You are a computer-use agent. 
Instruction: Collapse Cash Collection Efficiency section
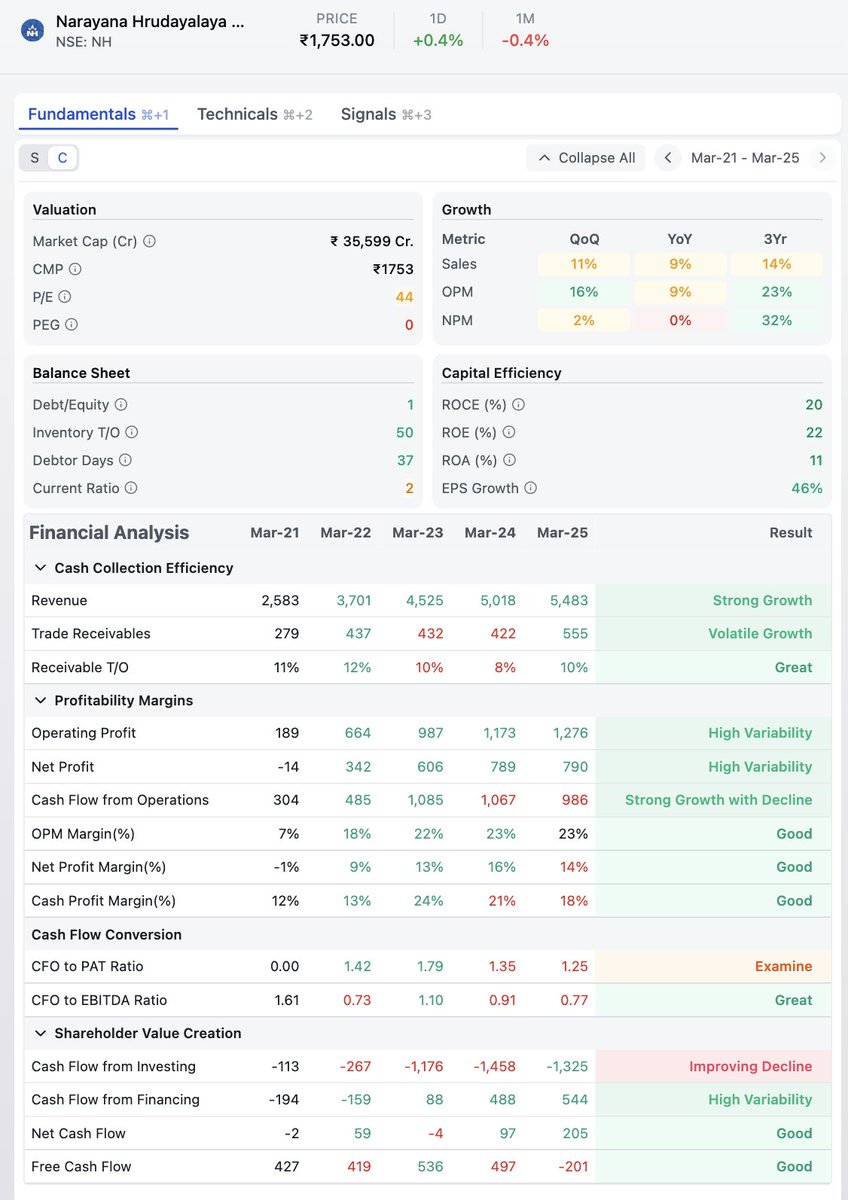[x=40, y=568]
